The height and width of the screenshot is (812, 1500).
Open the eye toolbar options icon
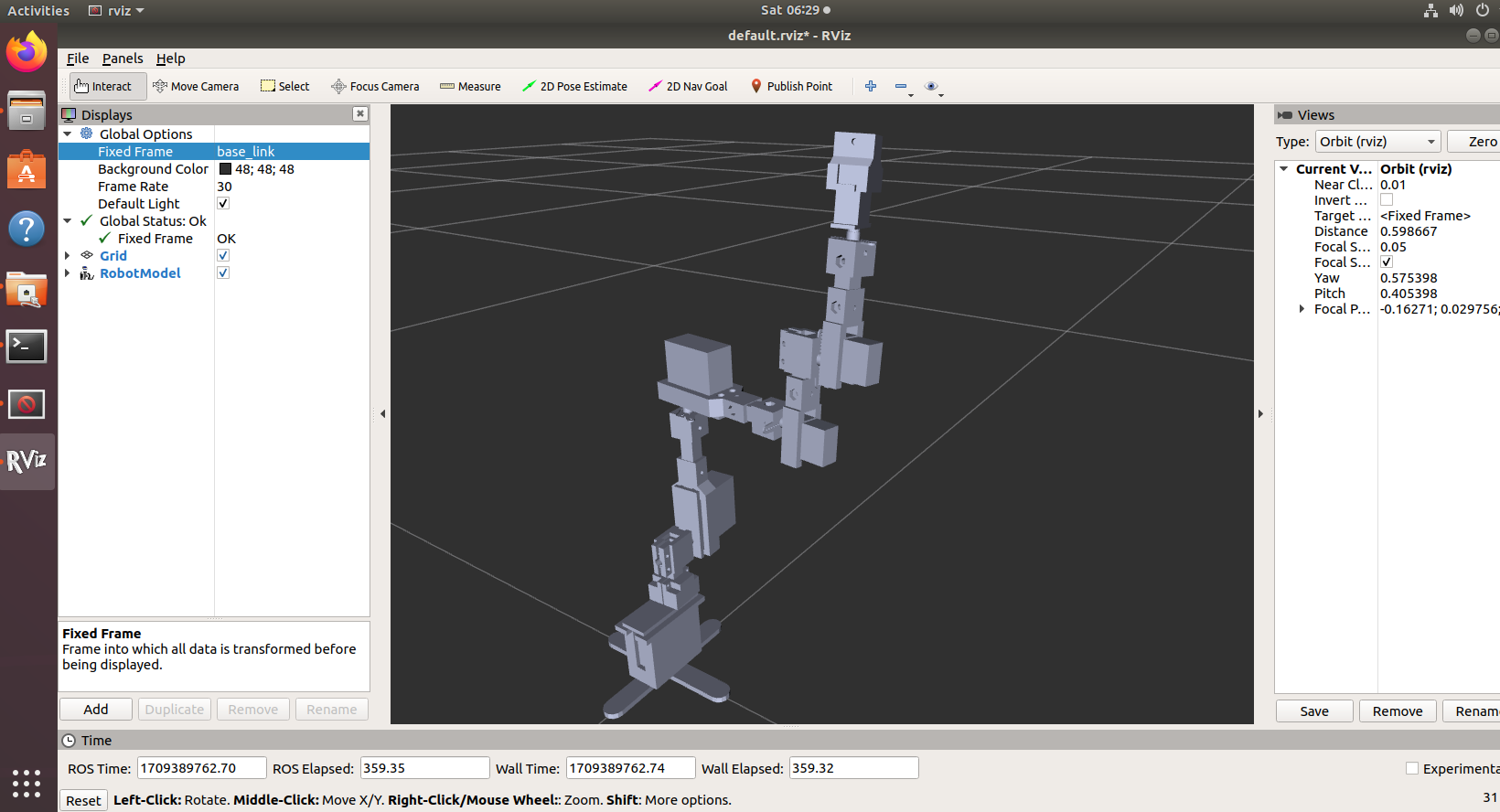click(931, 86)
